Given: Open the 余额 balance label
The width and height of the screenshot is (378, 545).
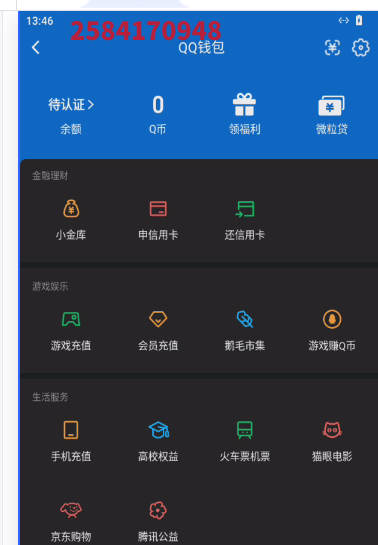Looking at the screenshot, I should pos(71,129).
